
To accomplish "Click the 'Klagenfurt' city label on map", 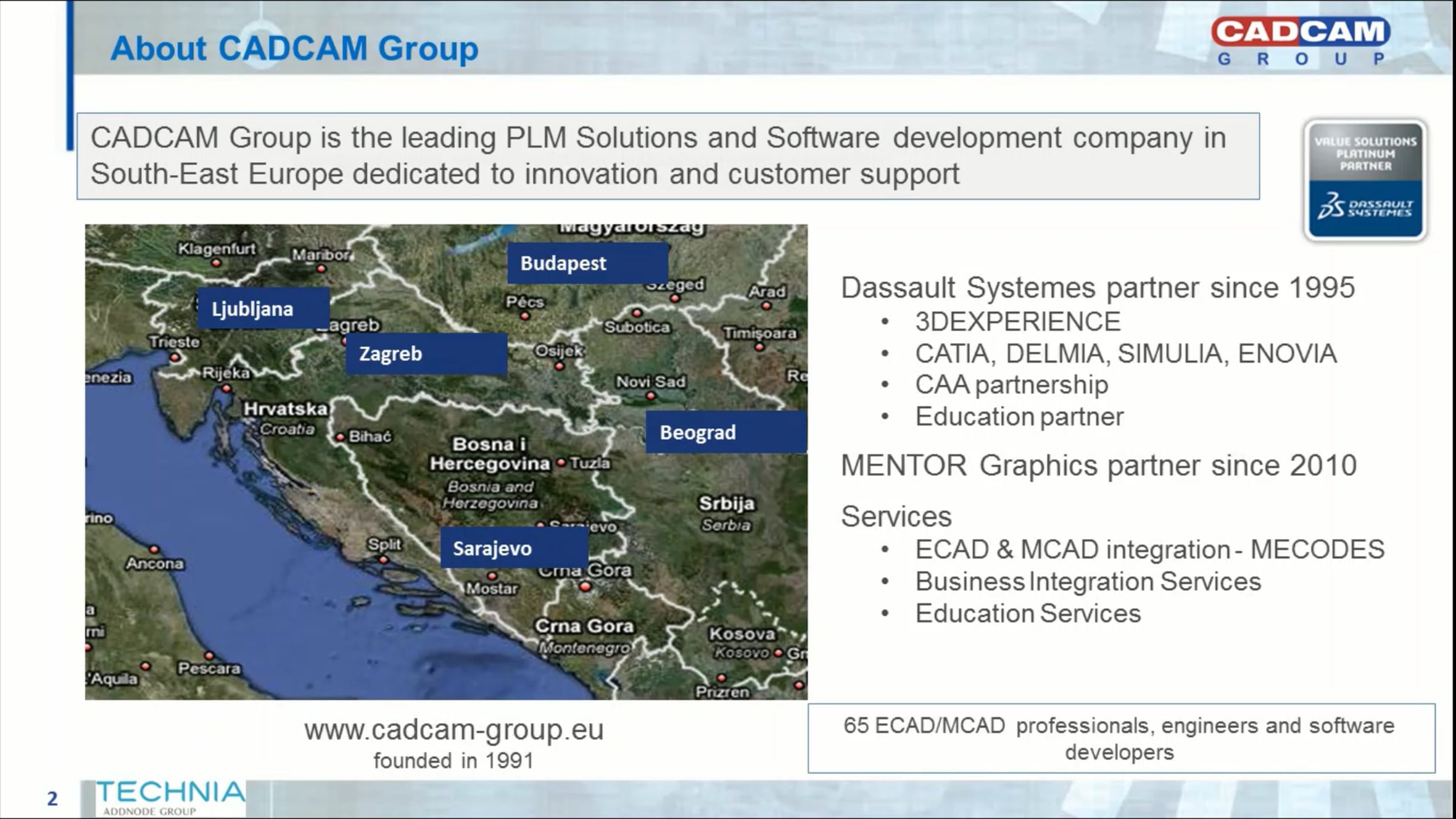I will coord(217,249).
